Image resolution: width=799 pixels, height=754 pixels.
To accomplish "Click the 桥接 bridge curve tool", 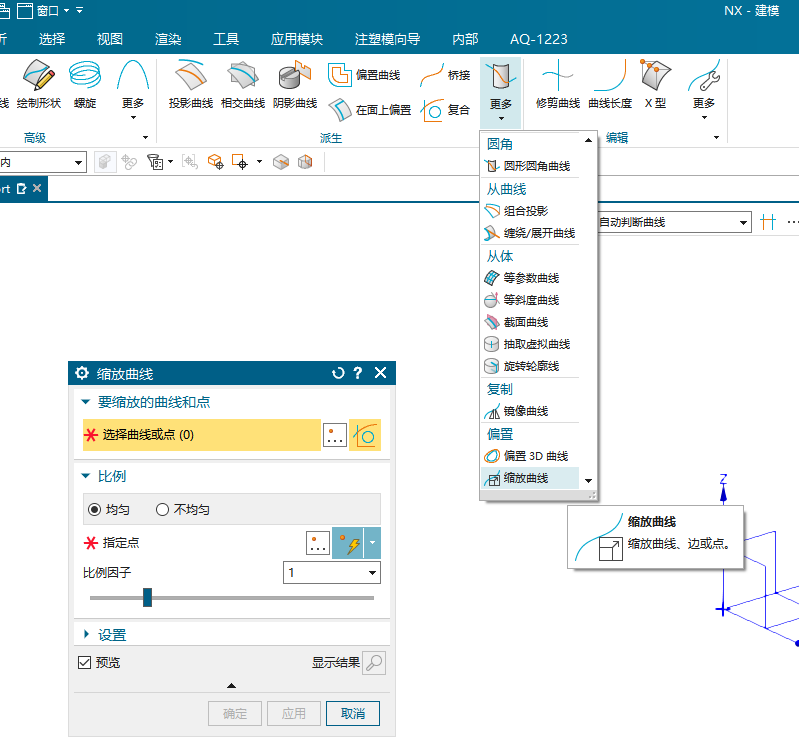I will 445,75.
